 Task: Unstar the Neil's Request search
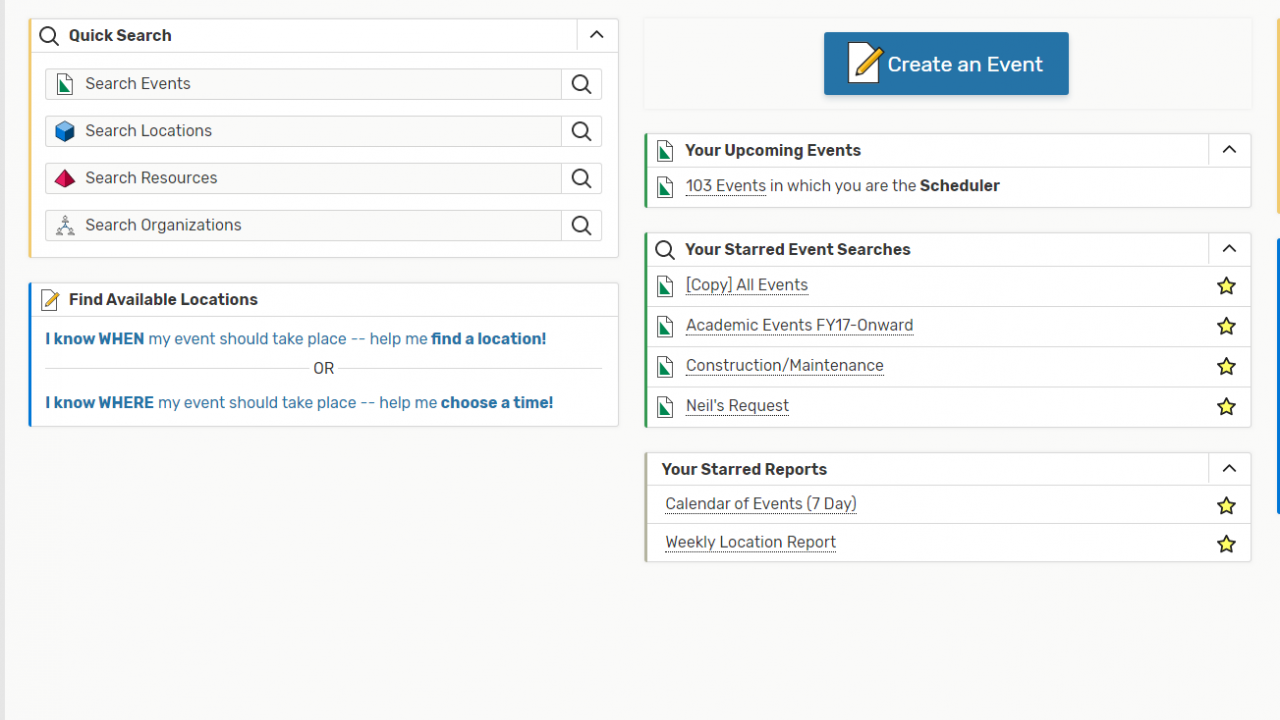1226,406
